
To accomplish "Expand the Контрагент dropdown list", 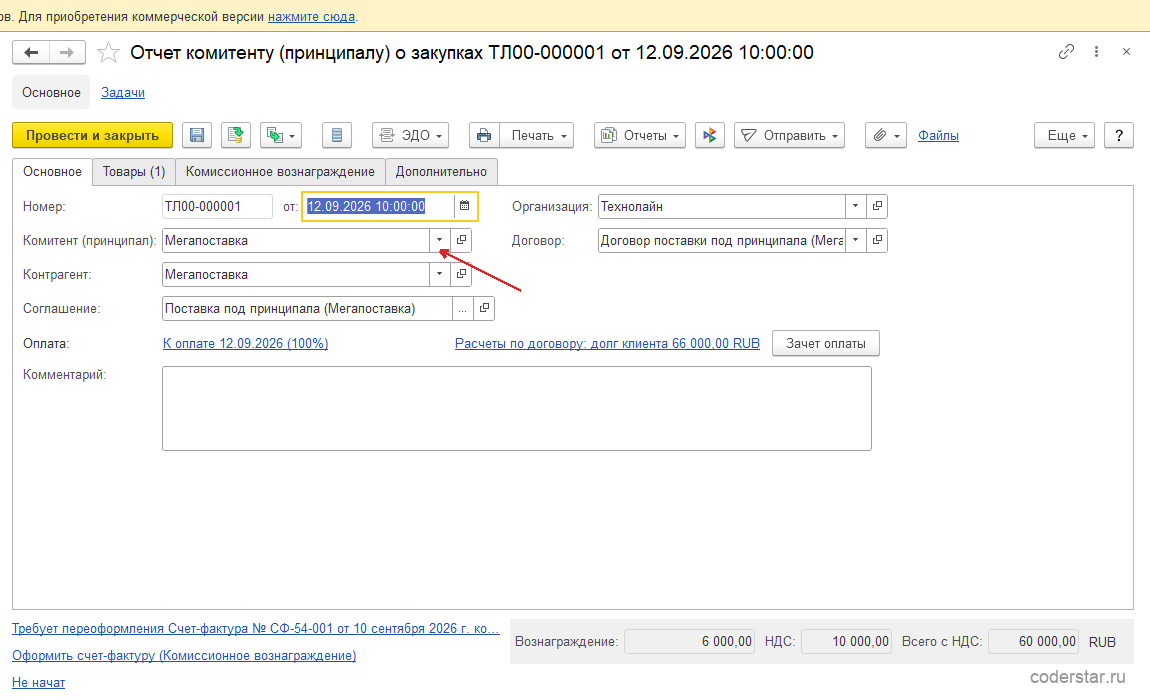I will click(439, 274).
